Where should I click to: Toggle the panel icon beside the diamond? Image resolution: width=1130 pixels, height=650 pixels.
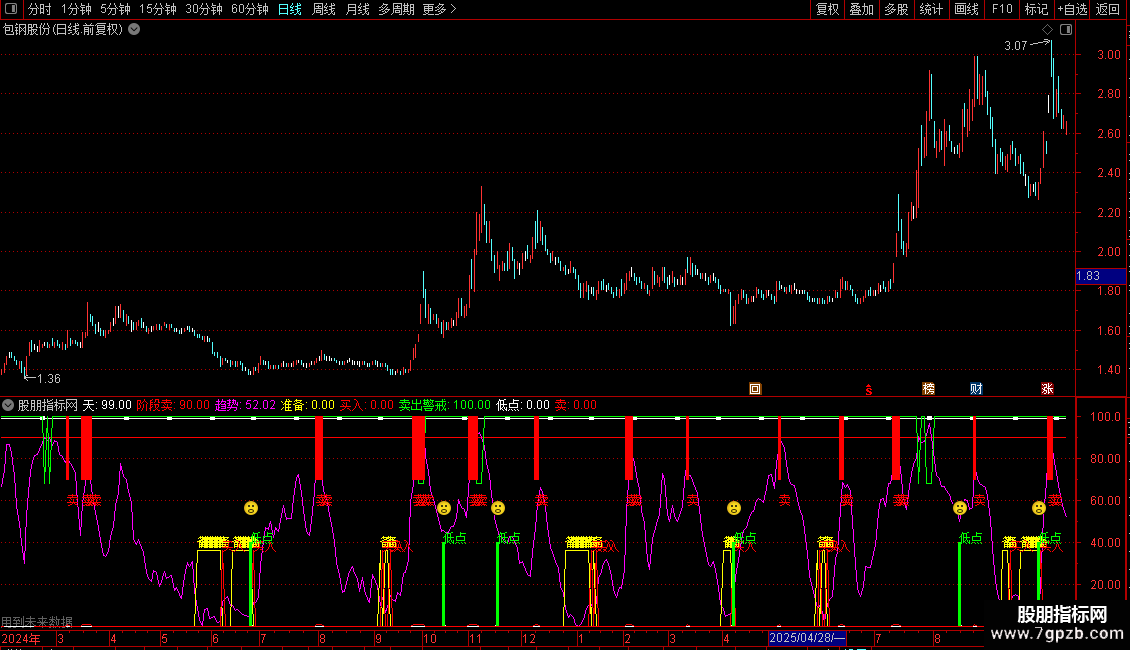[x=1066, y=30]
